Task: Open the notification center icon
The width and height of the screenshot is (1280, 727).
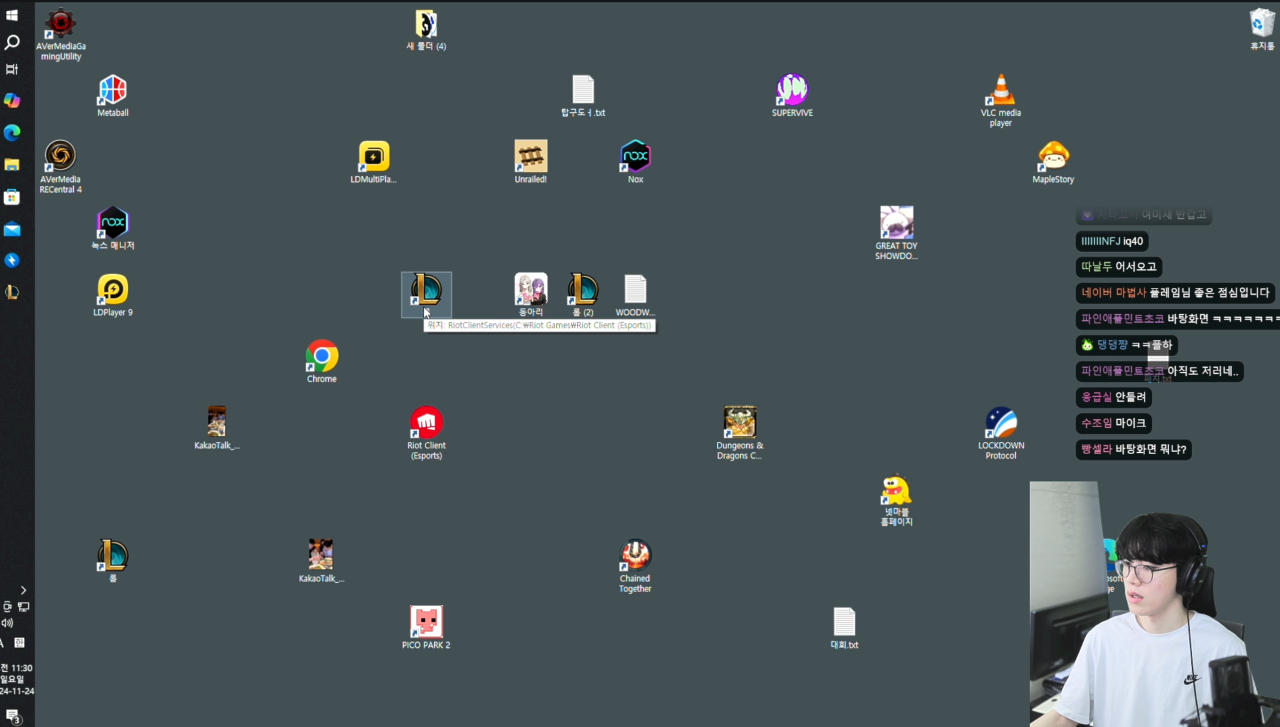Action: (14, 716)
